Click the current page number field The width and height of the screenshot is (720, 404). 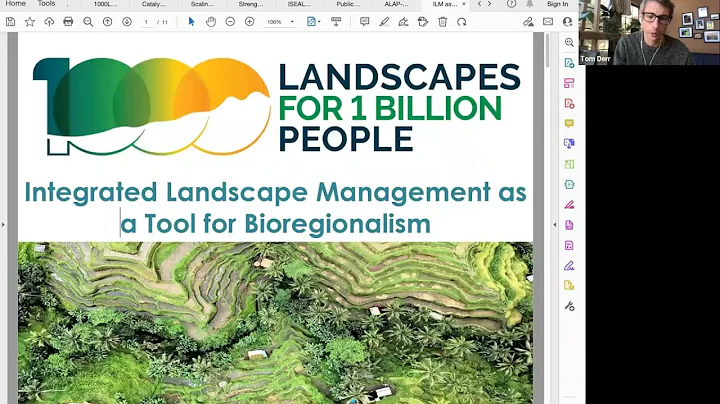[146, 22]
